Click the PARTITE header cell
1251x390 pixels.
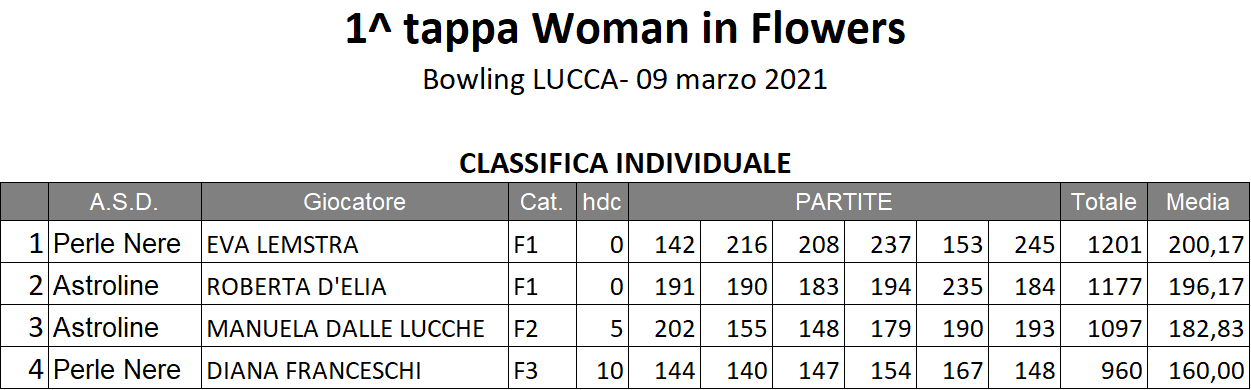point(844,202)
